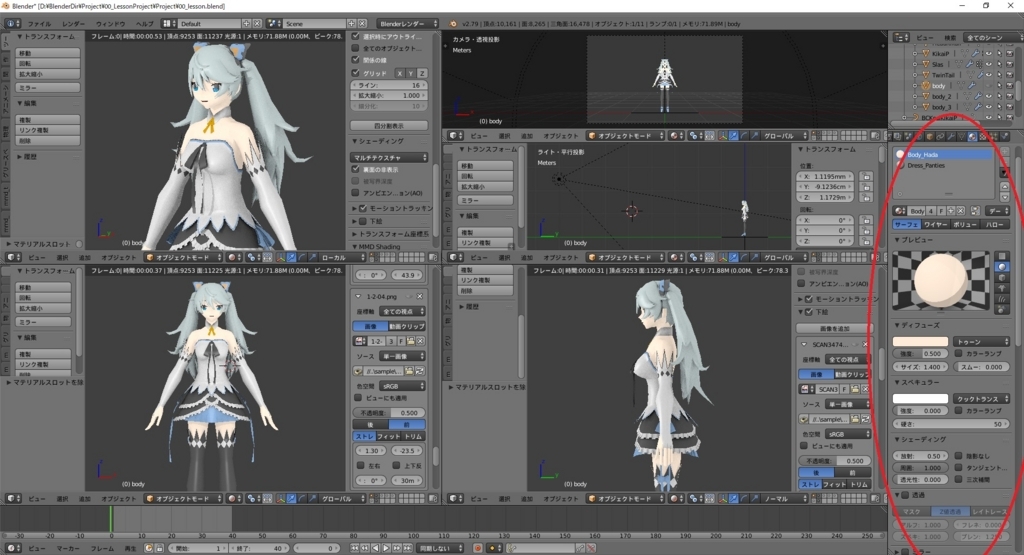Add a new scene with the plus icon
Screen dimensions: 1024x555
[x=351, y=24]
